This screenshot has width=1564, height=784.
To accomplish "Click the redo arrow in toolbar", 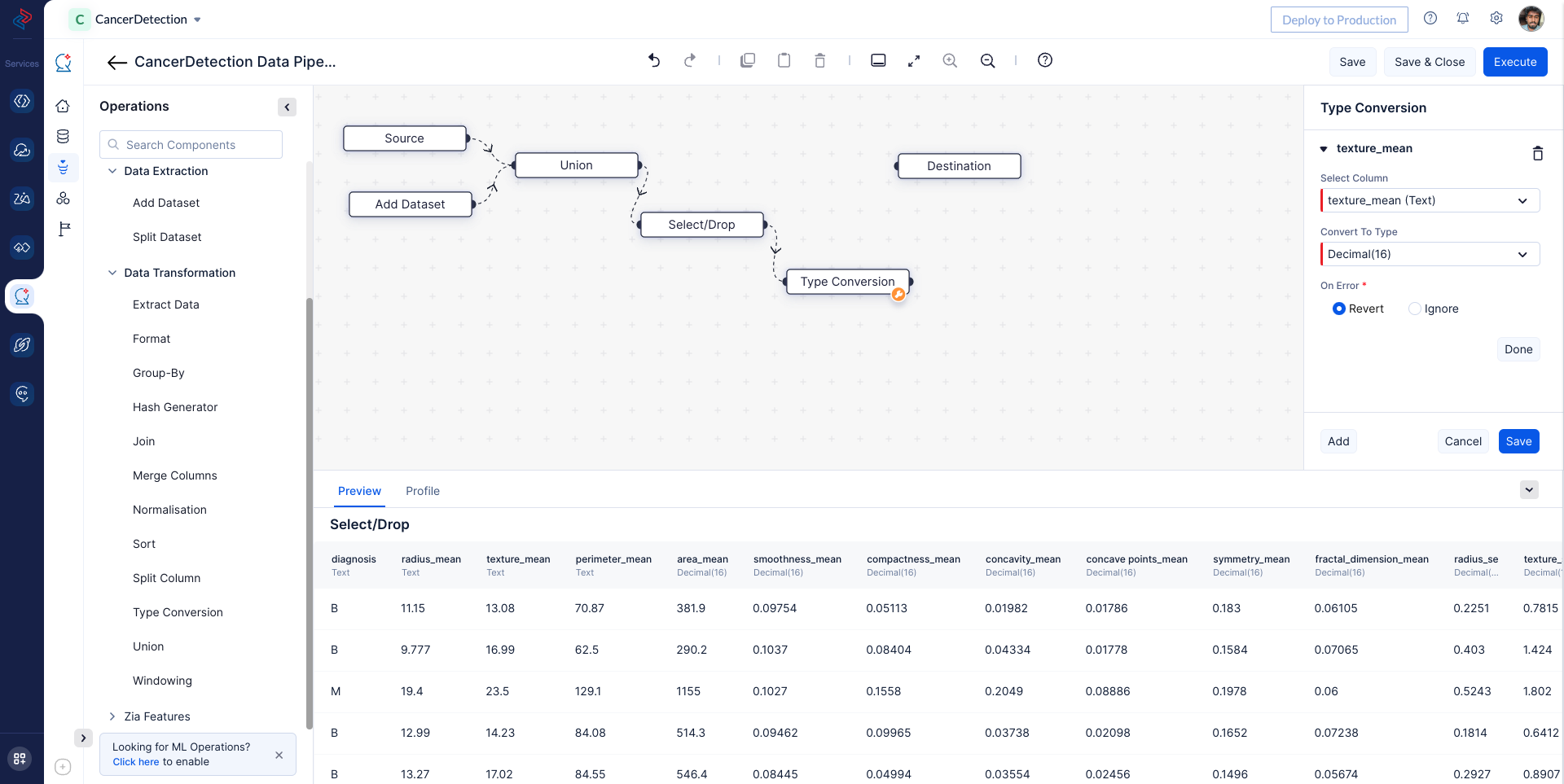I will click(690, 60).
